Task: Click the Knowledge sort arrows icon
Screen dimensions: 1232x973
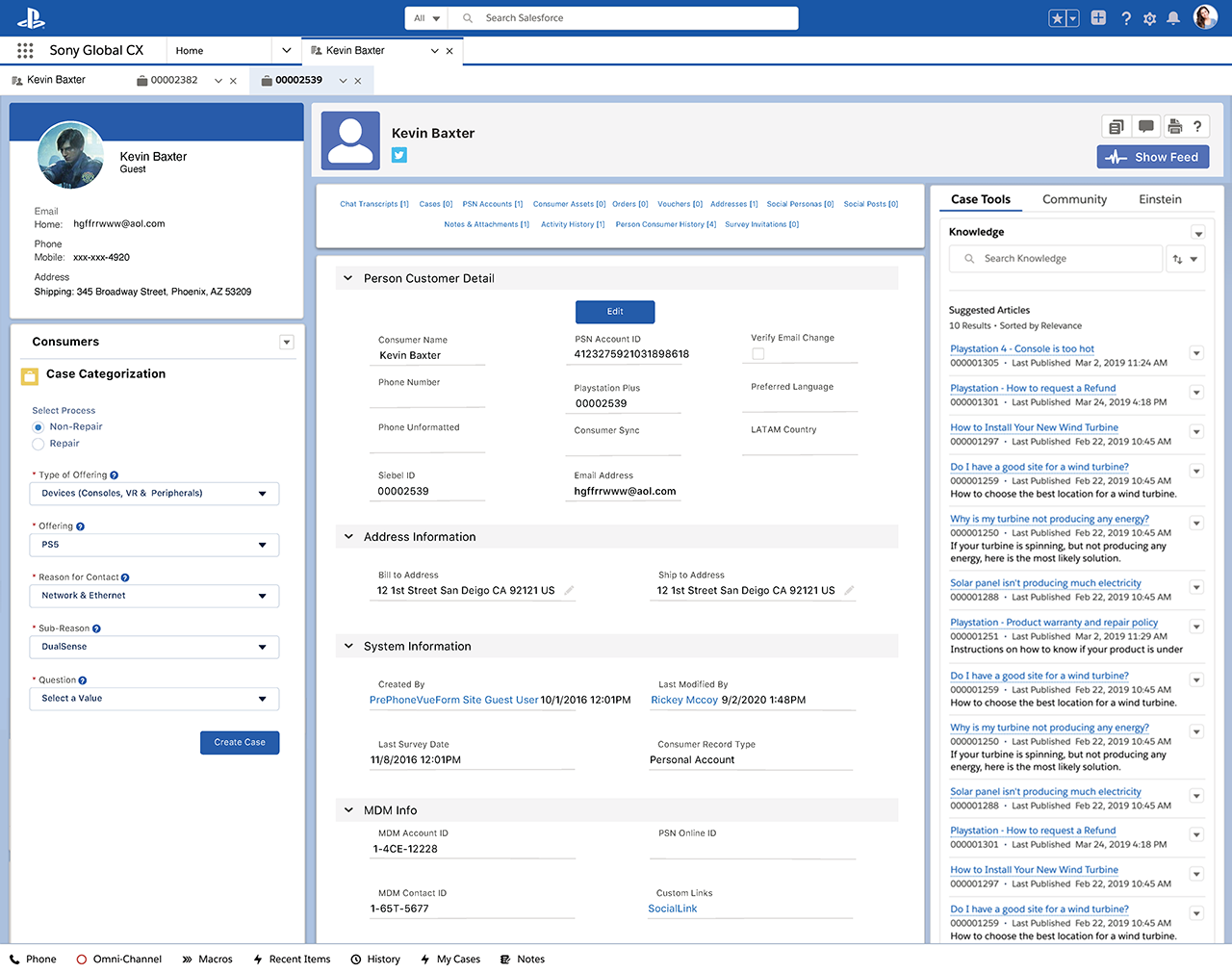Action: coord(1177,259)
